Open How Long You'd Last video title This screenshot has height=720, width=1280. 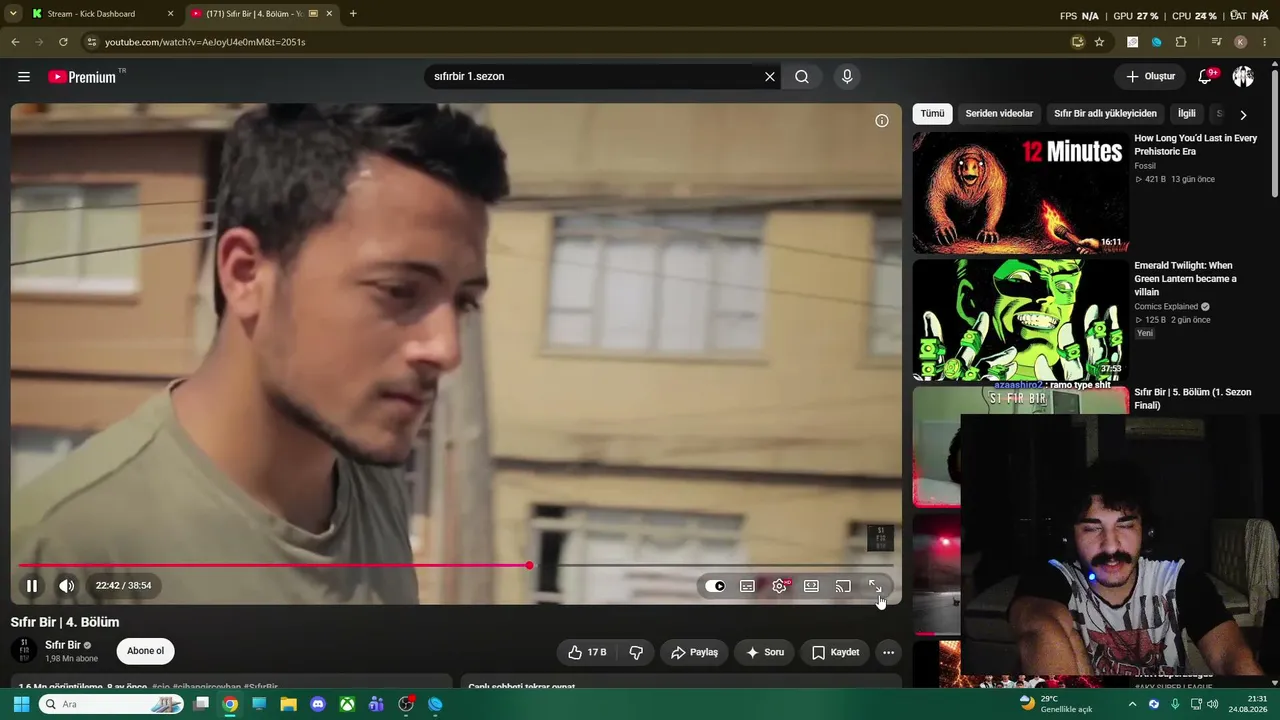pyautogui.click(x=1196, y=145)
